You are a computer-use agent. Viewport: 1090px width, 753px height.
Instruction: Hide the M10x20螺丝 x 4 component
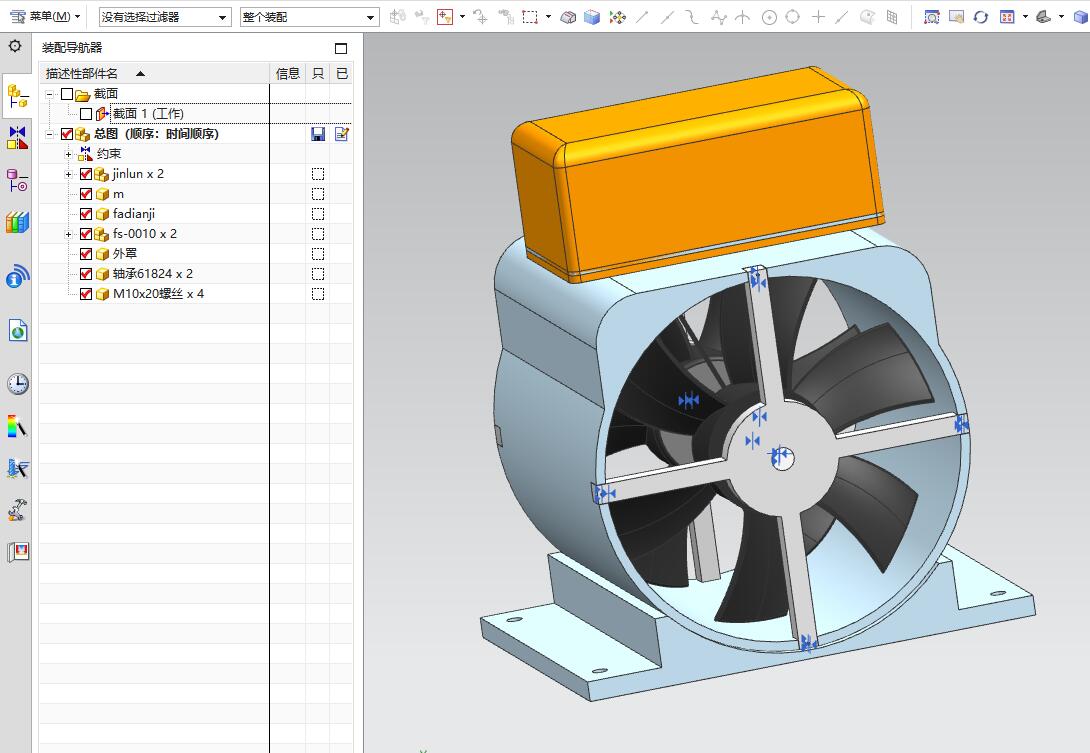pos(86,294)
